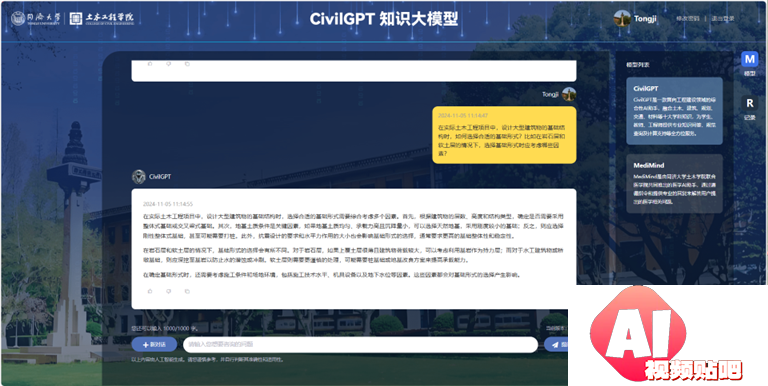Screen dimensions: 768x386
Task: Select the MediMind model card
Action: [674, 184]
